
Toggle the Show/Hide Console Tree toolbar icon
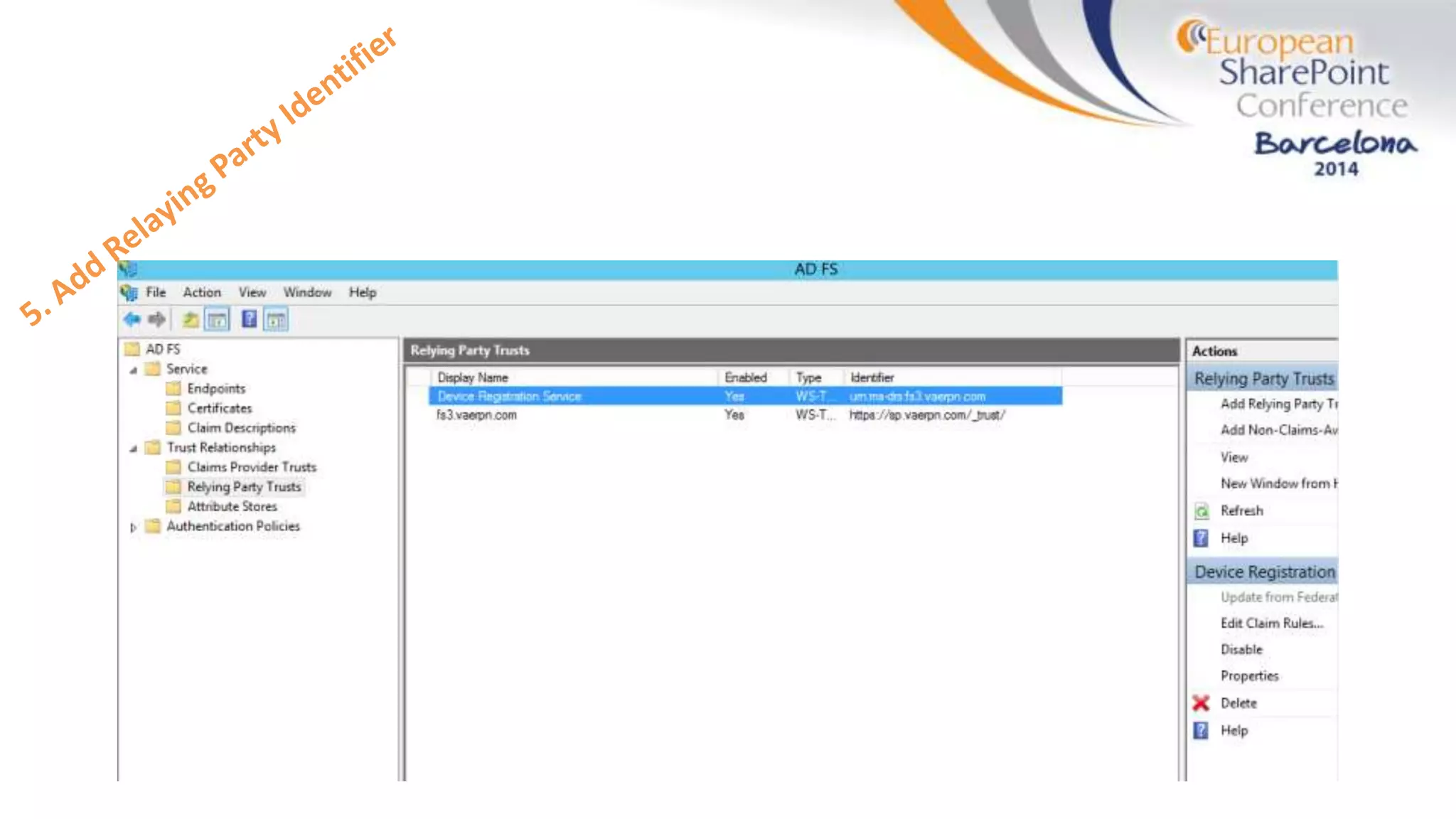point(217,320)
